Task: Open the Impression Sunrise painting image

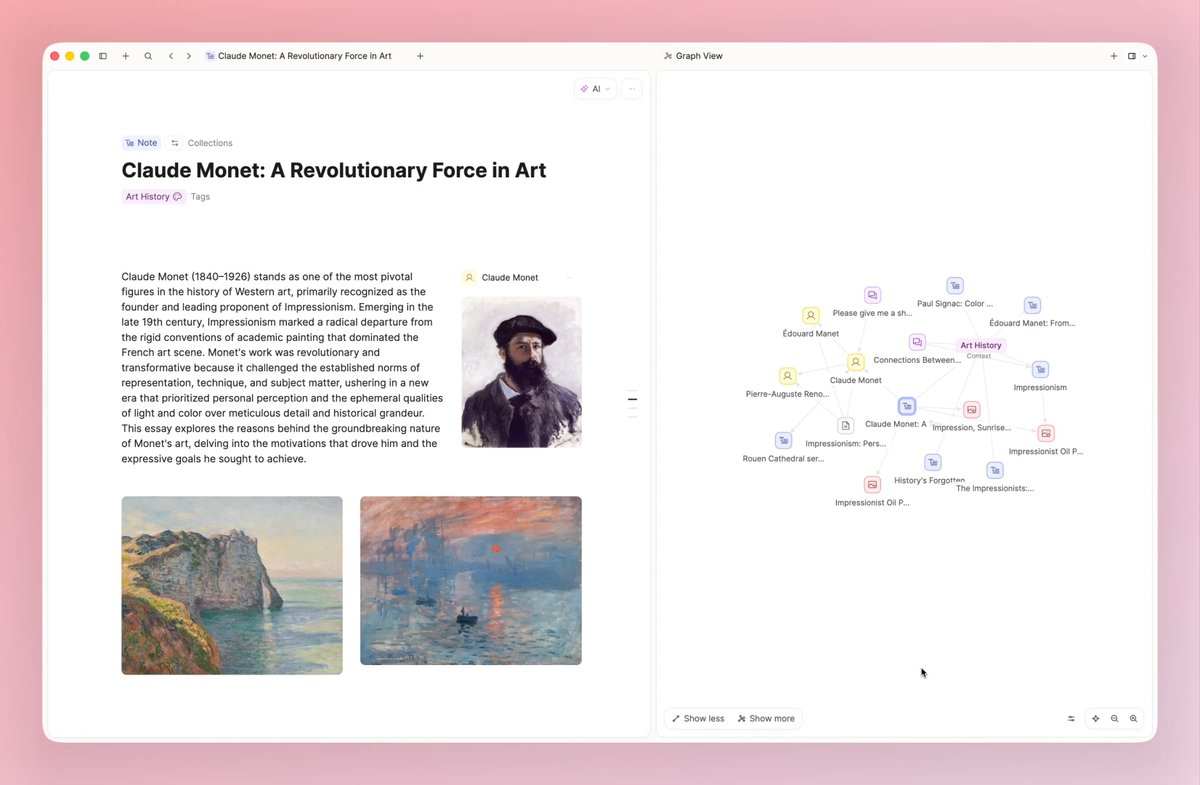Action: [x=471, y=580]
